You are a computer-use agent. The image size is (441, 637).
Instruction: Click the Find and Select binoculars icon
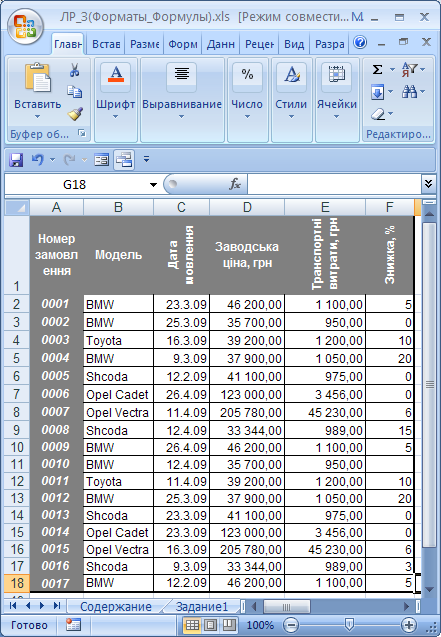(409, 92)
